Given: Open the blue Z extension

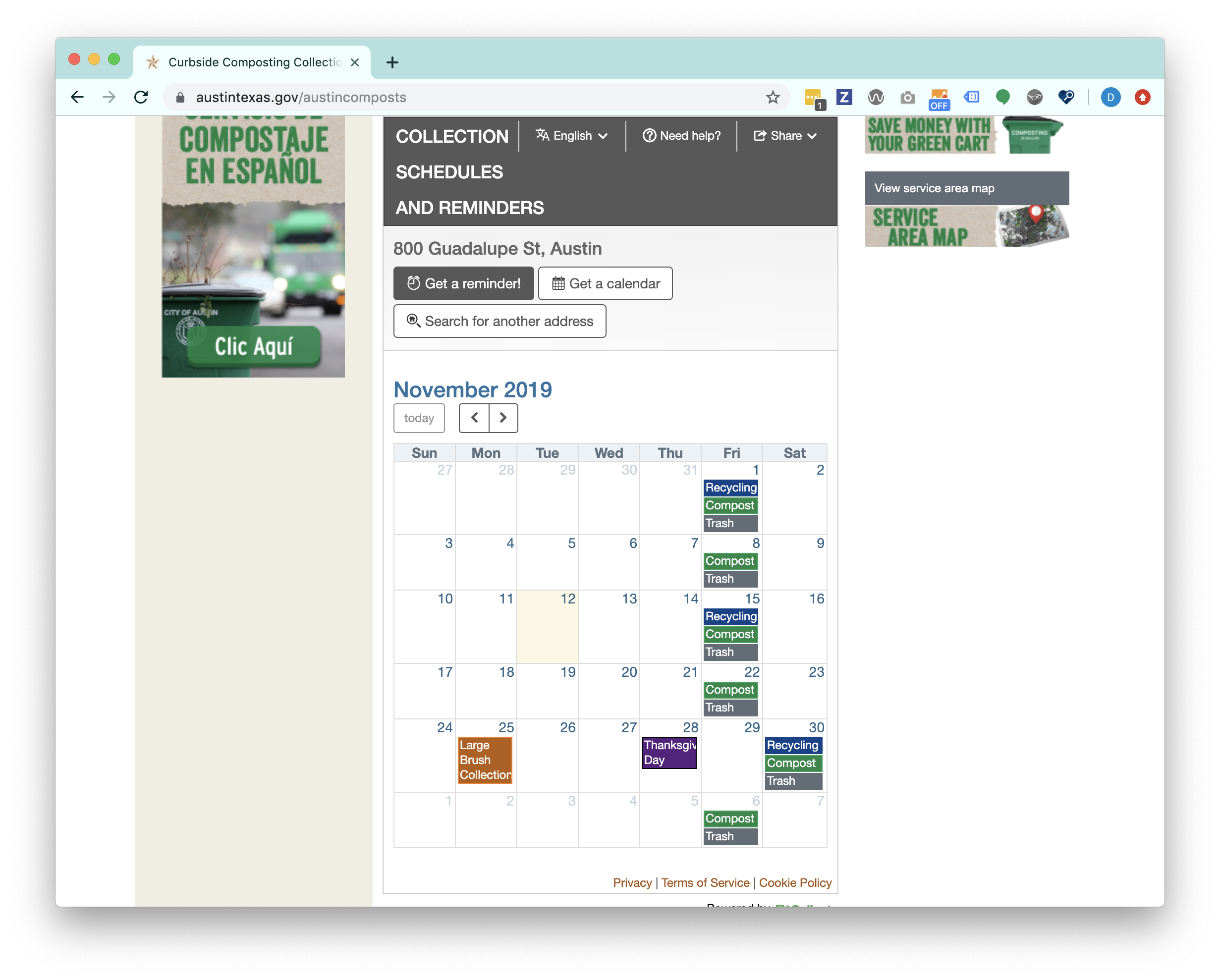Looking at the screenshot, I should (844, 97).
